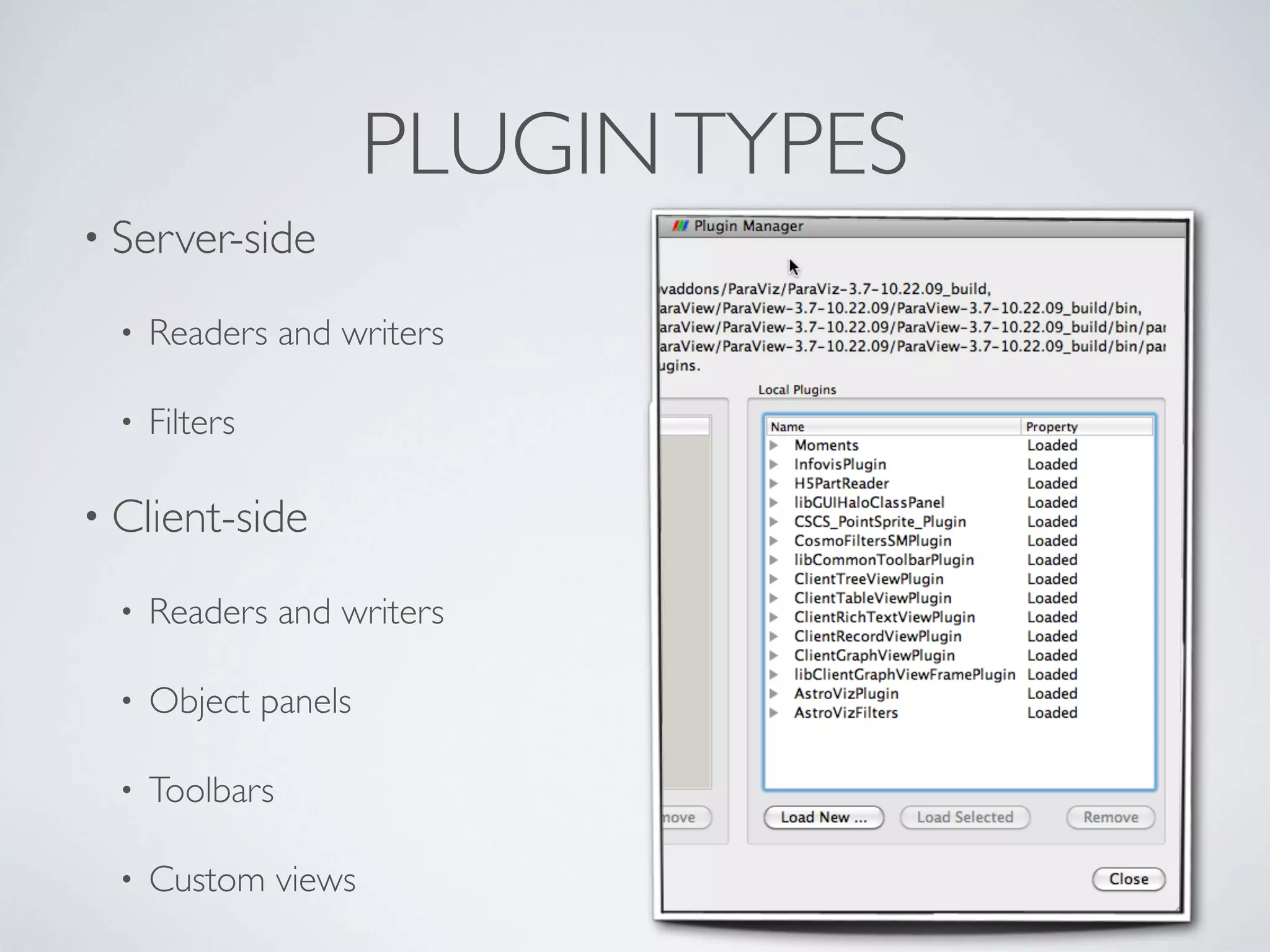The width and height of the screenshot is (1270, 952).
Task: Select the CSCS_PointSprite_Plugin name
Action: tap(880, 522)
